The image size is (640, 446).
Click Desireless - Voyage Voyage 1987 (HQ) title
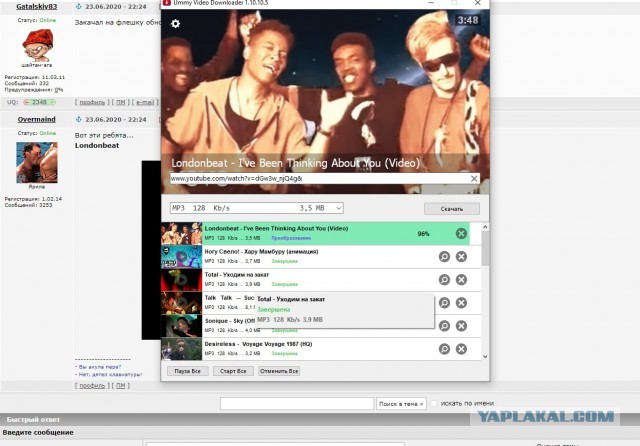coord(258,344)
